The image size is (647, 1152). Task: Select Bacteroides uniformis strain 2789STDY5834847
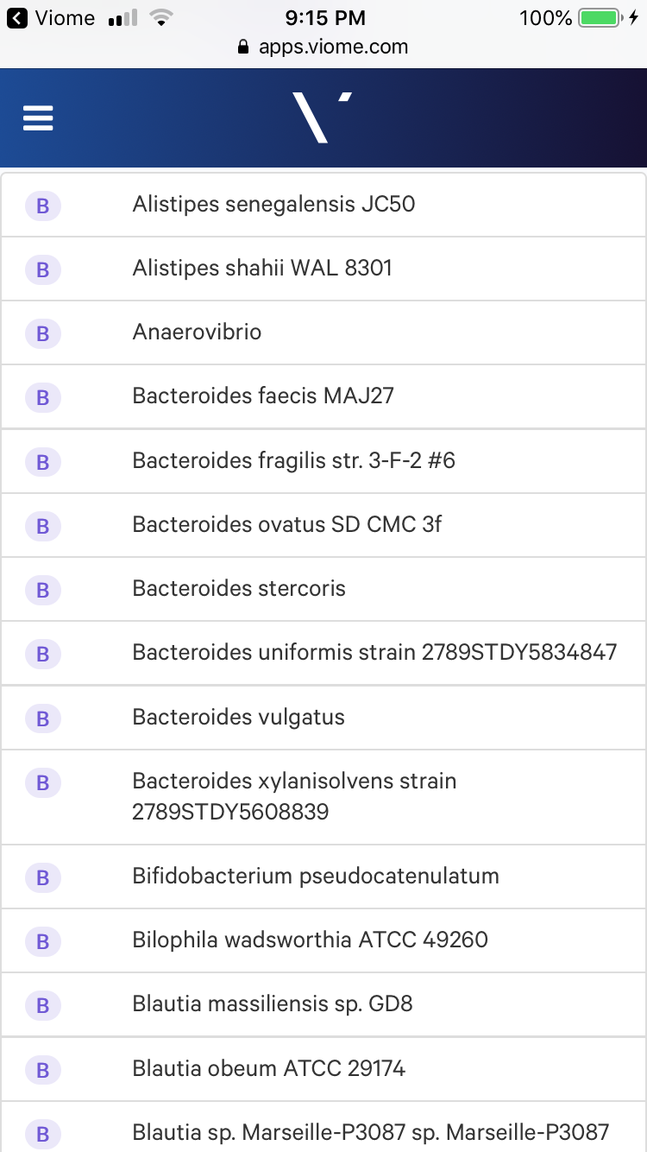click(374, 653)
